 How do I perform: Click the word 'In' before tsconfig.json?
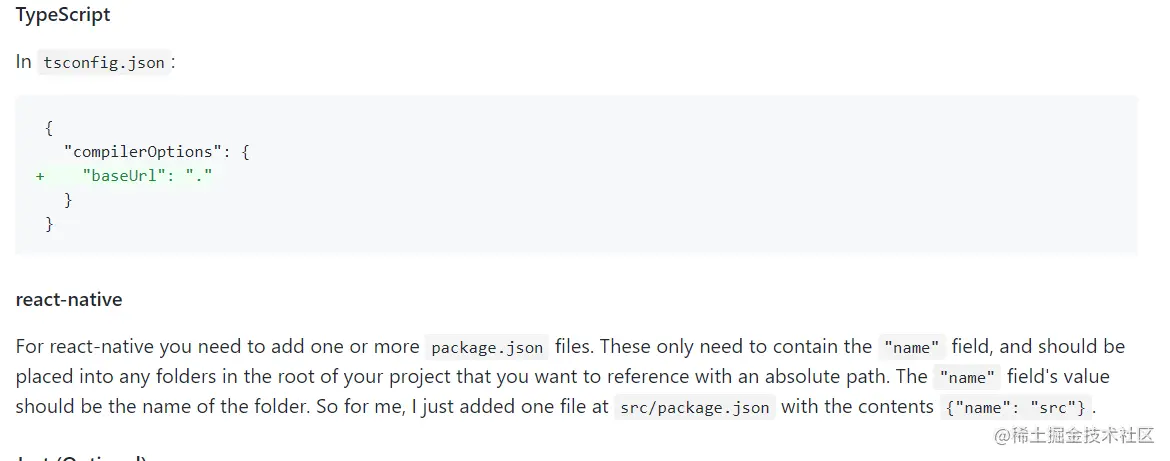[x=24, y=62]
